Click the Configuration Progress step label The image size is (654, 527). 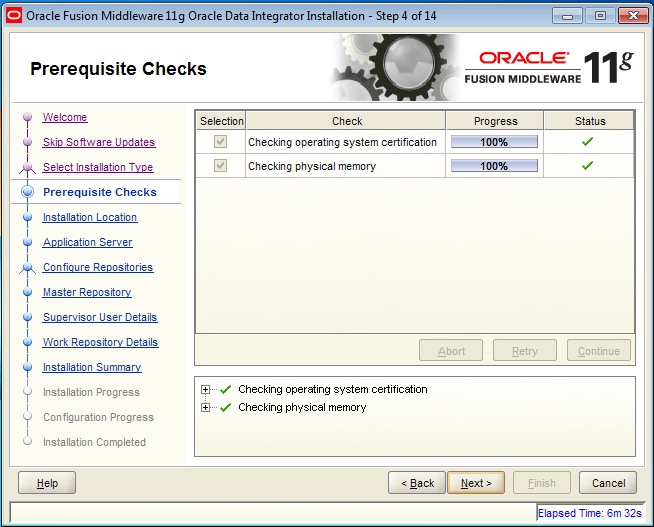coord(98,417)
